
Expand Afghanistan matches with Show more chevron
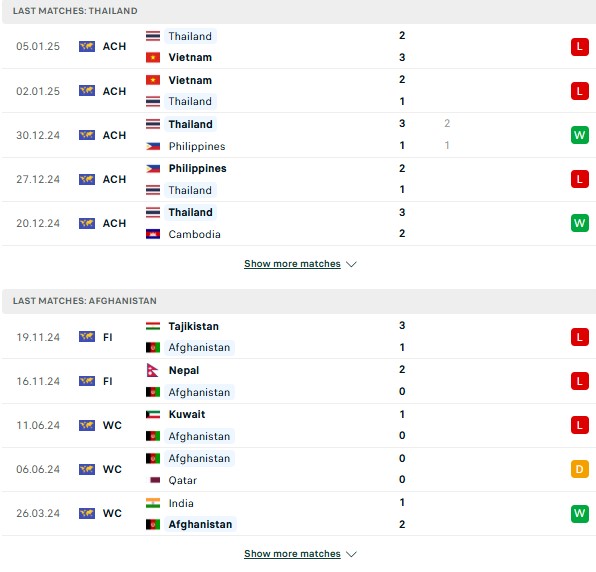click(x=351, y=554)
